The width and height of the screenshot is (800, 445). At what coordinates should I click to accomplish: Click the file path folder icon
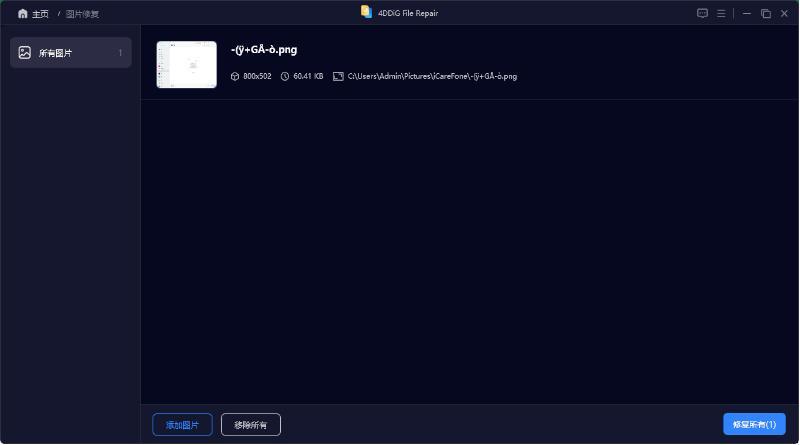pyautogui.click(x=338, y=77)
